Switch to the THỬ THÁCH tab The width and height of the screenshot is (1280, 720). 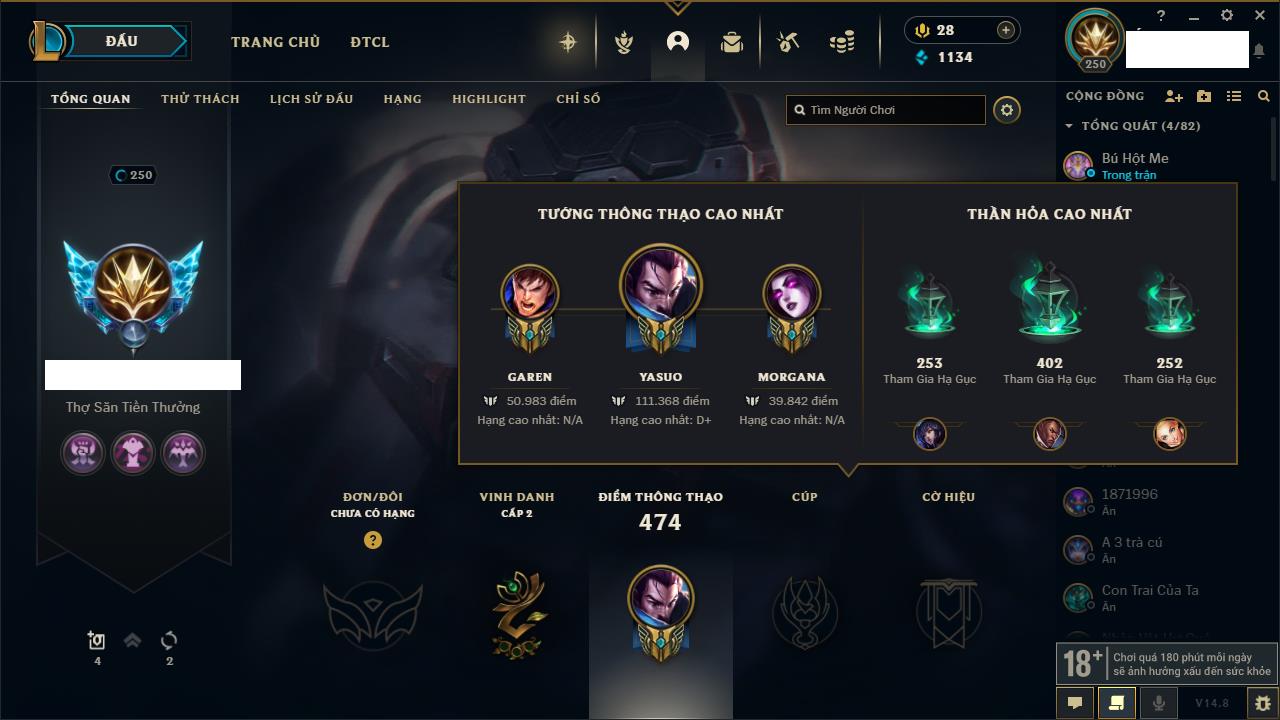[200, 99]
